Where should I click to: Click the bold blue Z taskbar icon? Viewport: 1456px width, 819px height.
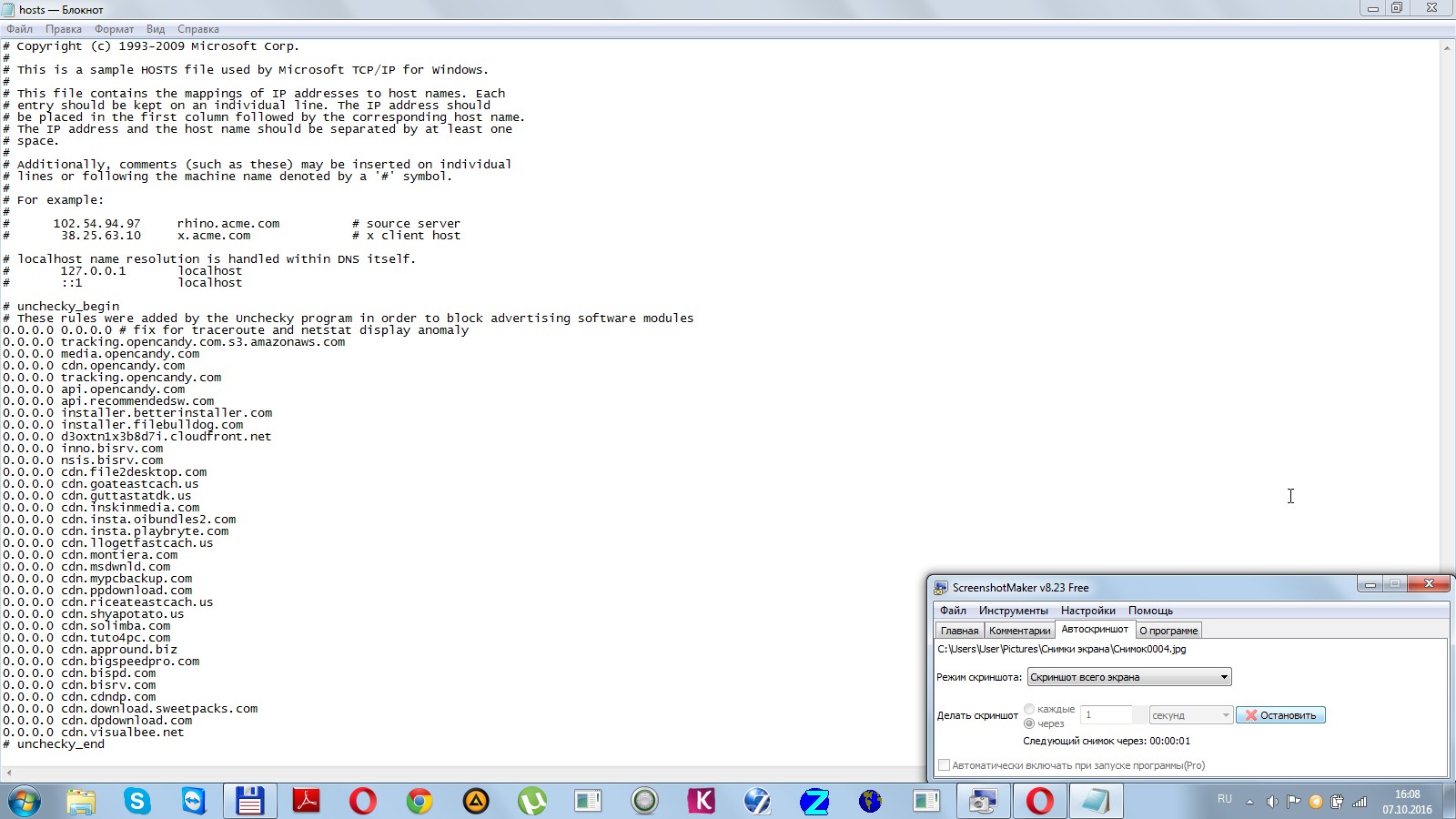(x=814, y=801)
